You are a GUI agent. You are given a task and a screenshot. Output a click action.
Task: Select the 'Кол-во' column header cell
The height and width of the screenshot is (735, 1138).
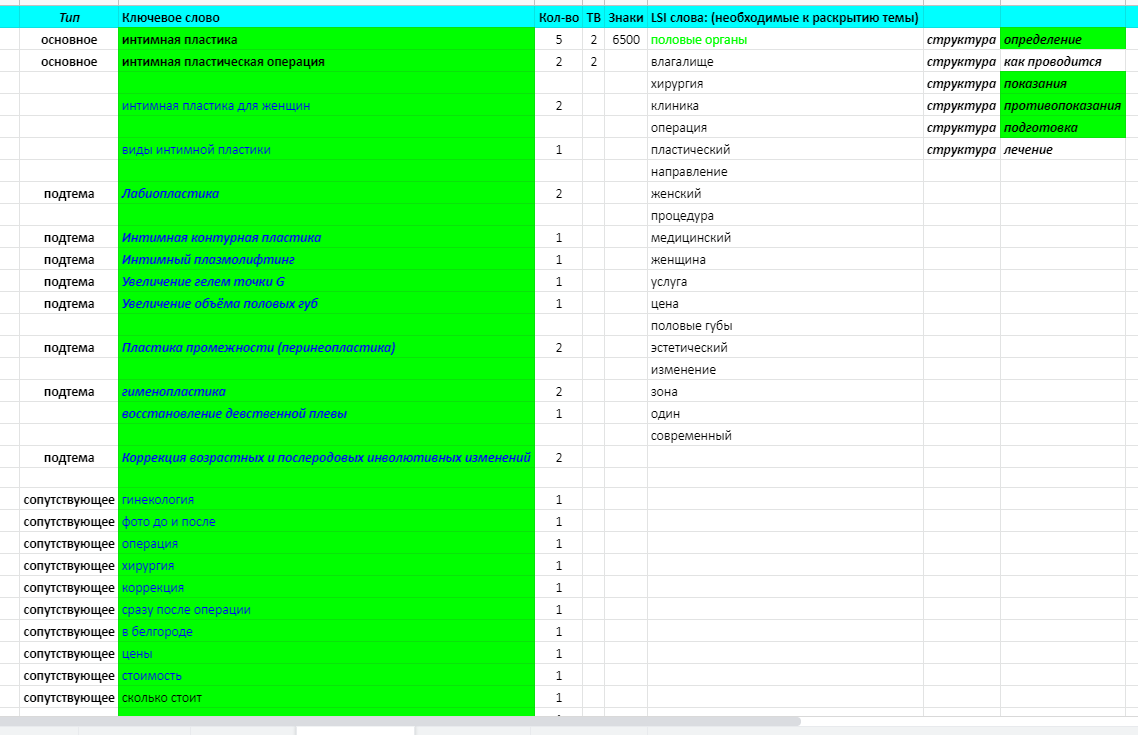[x=558, y=17]
